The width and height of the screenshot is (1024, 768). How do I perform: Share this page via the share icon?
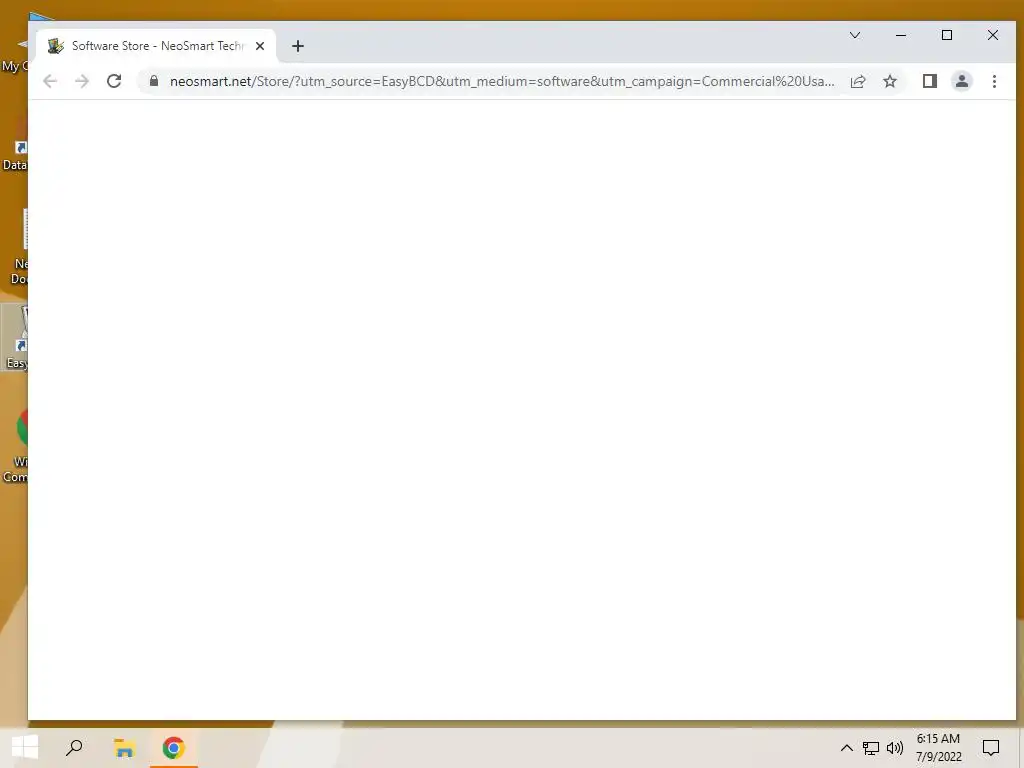tap(858, 81)
